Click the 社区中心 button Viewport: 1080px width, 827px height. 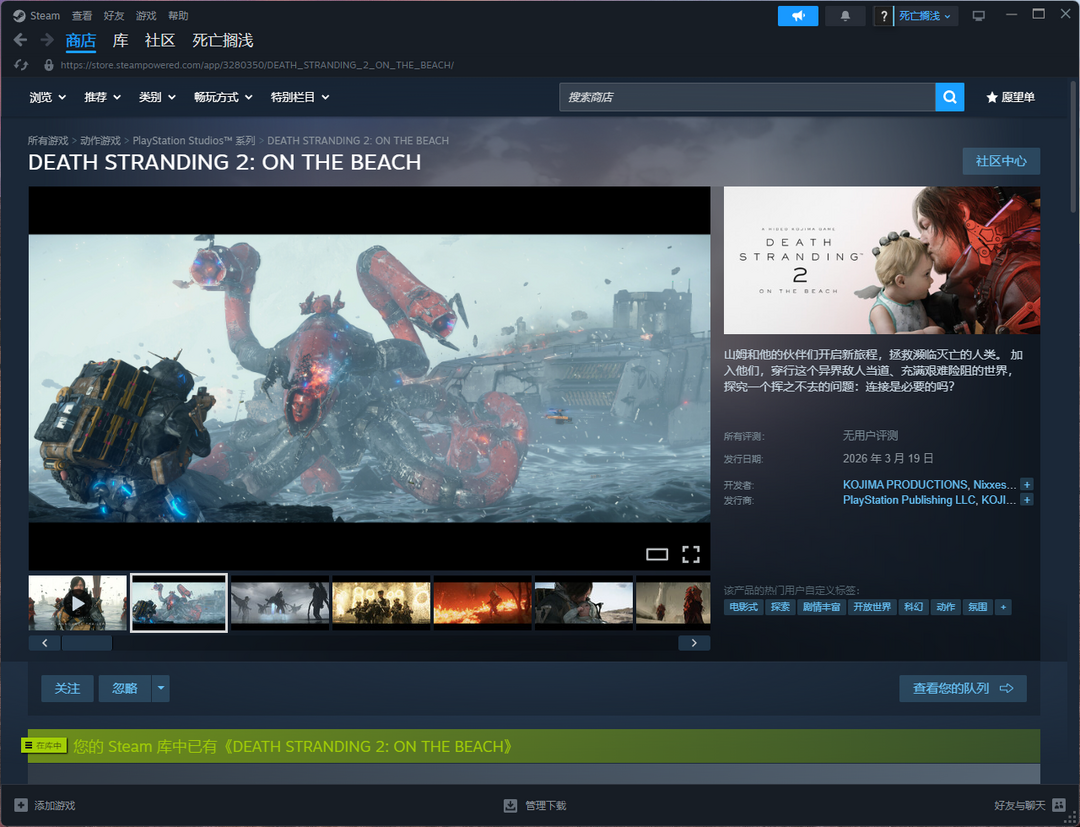pyautogui.click(x=1000, y=161)
